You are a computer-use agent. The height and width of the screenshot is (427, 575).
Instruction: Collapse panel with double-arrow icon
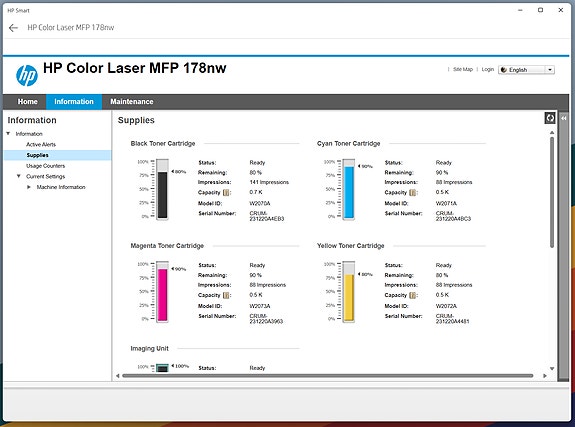(x=564, y=118)
